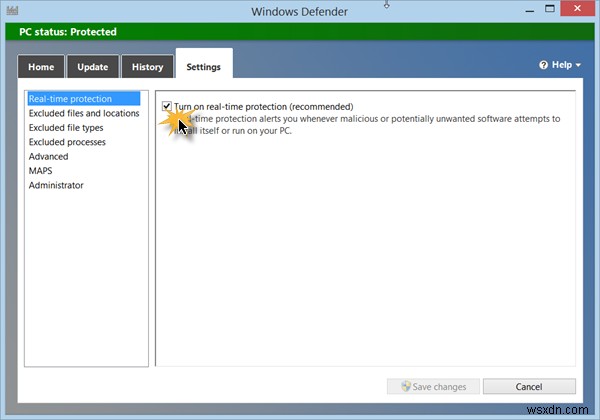Uncheck Turn on real-time protection checkbox
The width and height of the screenshot is (600, 420).
coord(166,106)
